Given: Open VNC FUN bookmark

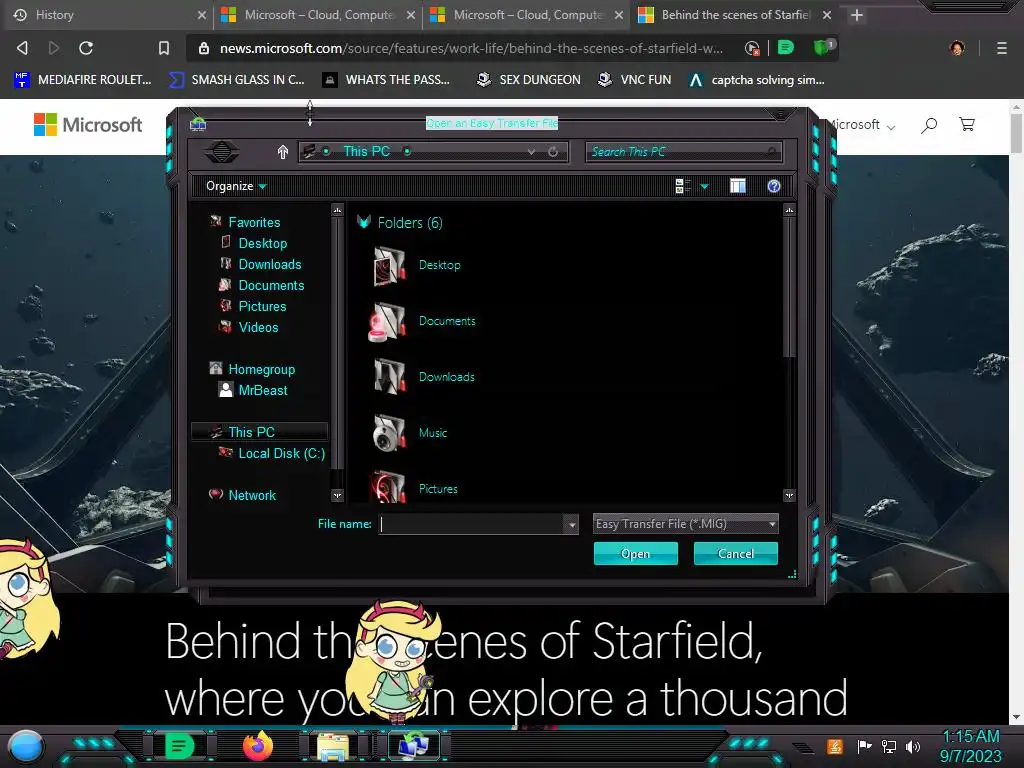Looking at the screenshot, I should 634,80.
